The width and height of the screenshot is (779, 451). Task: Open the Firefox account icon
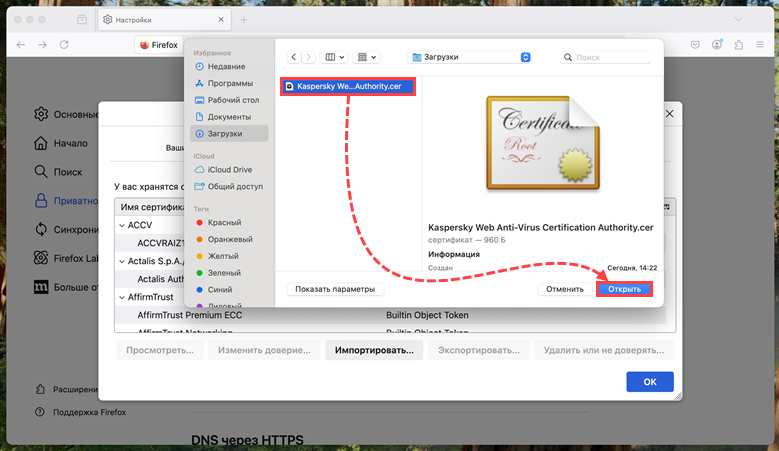tap(716, 45)
